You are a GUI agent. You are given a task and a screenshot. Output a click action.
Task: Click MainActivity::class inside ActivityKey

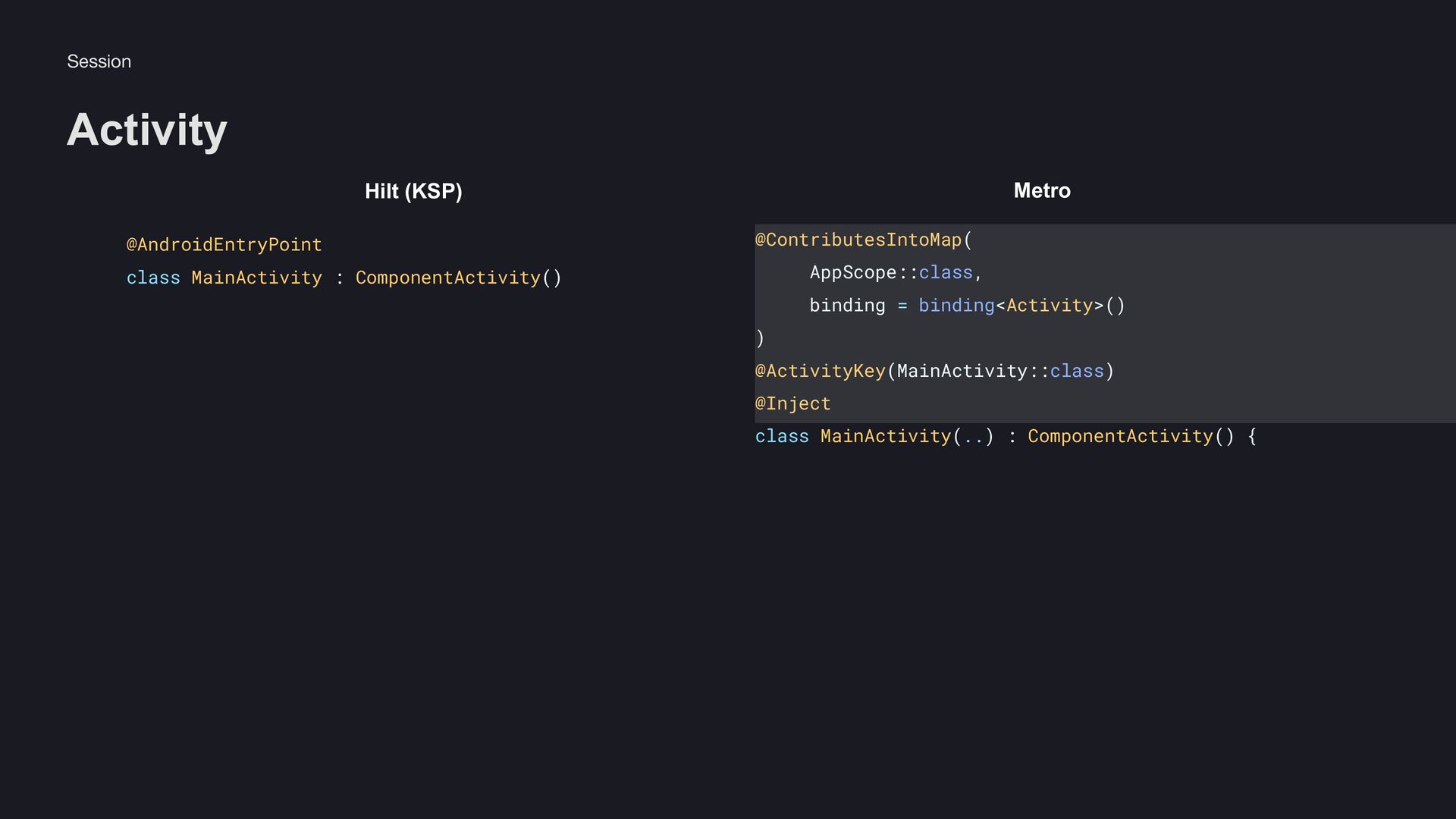click(999, 371)
